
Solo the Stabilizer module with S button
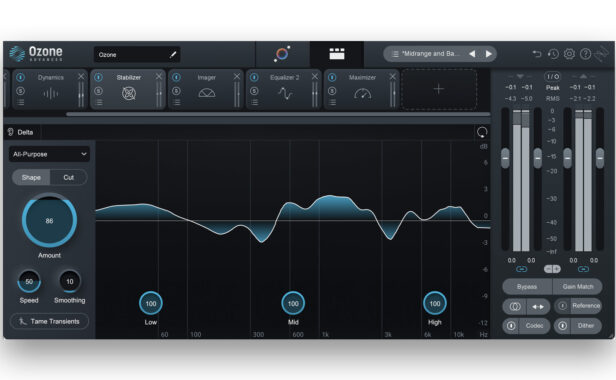[98, 91]
